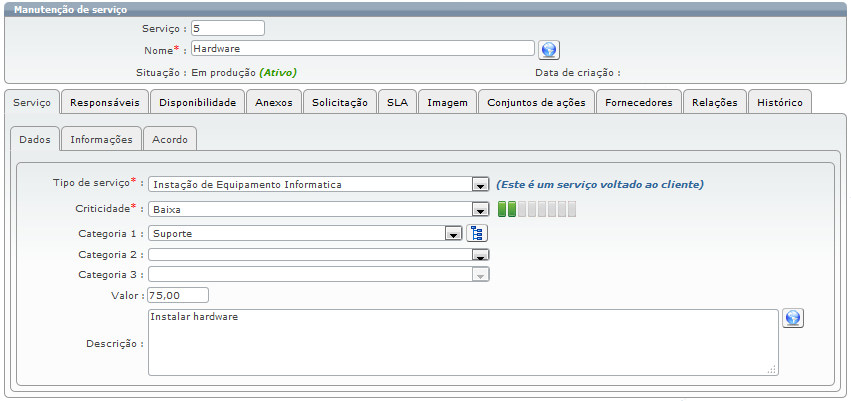The image size is (851, 401).
Task: Click the globe icon beside the Descrição box
Action: pyautogui.click(x=793, y=318)
